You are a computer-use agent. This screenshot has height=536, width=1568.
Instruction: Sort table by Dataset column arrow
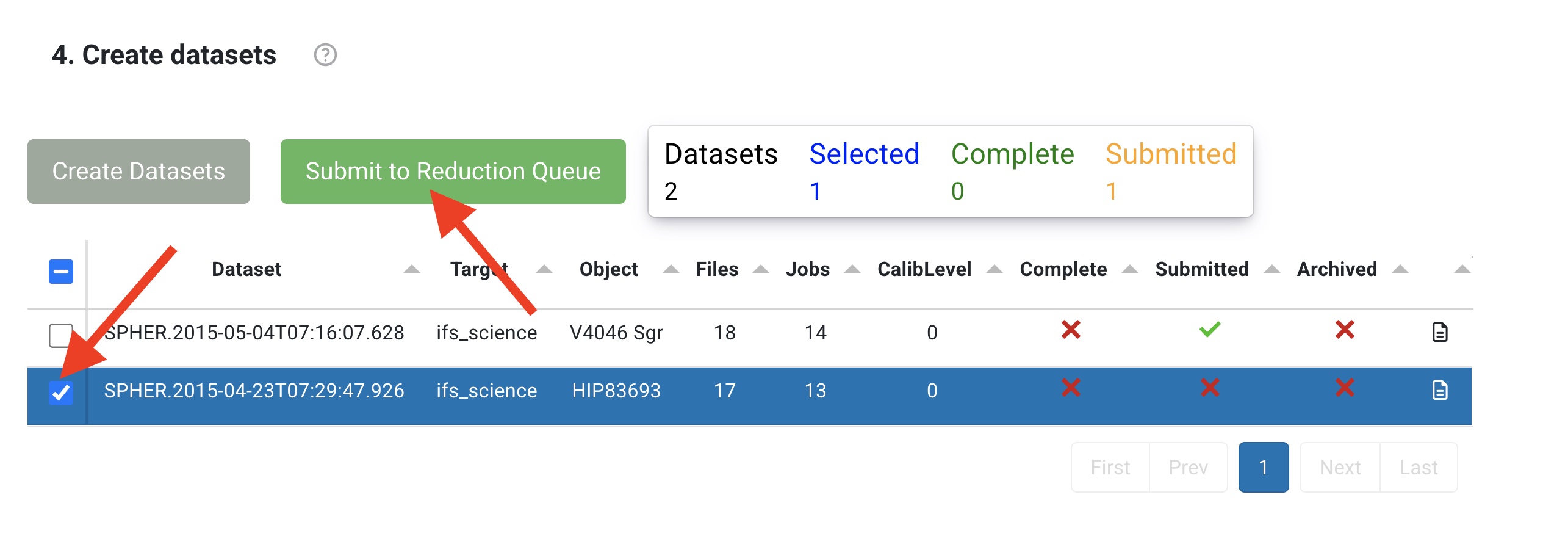(412, 269)
